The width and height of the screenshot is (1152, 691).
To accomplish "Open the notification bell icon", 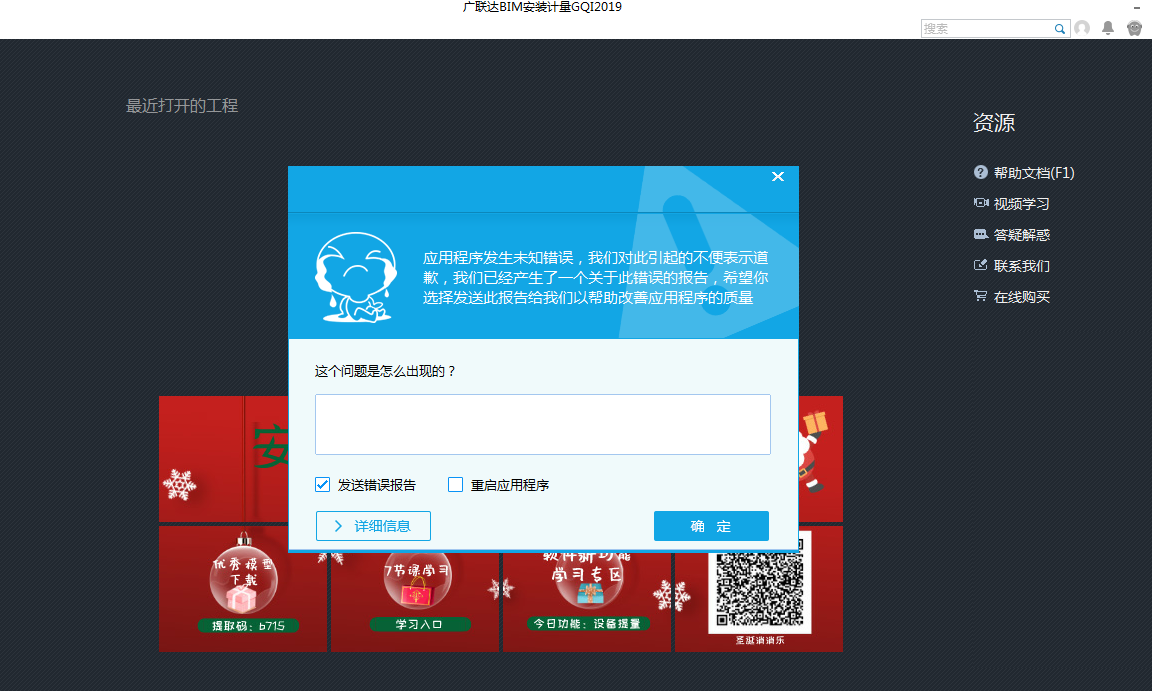I will coord(1108,28).
